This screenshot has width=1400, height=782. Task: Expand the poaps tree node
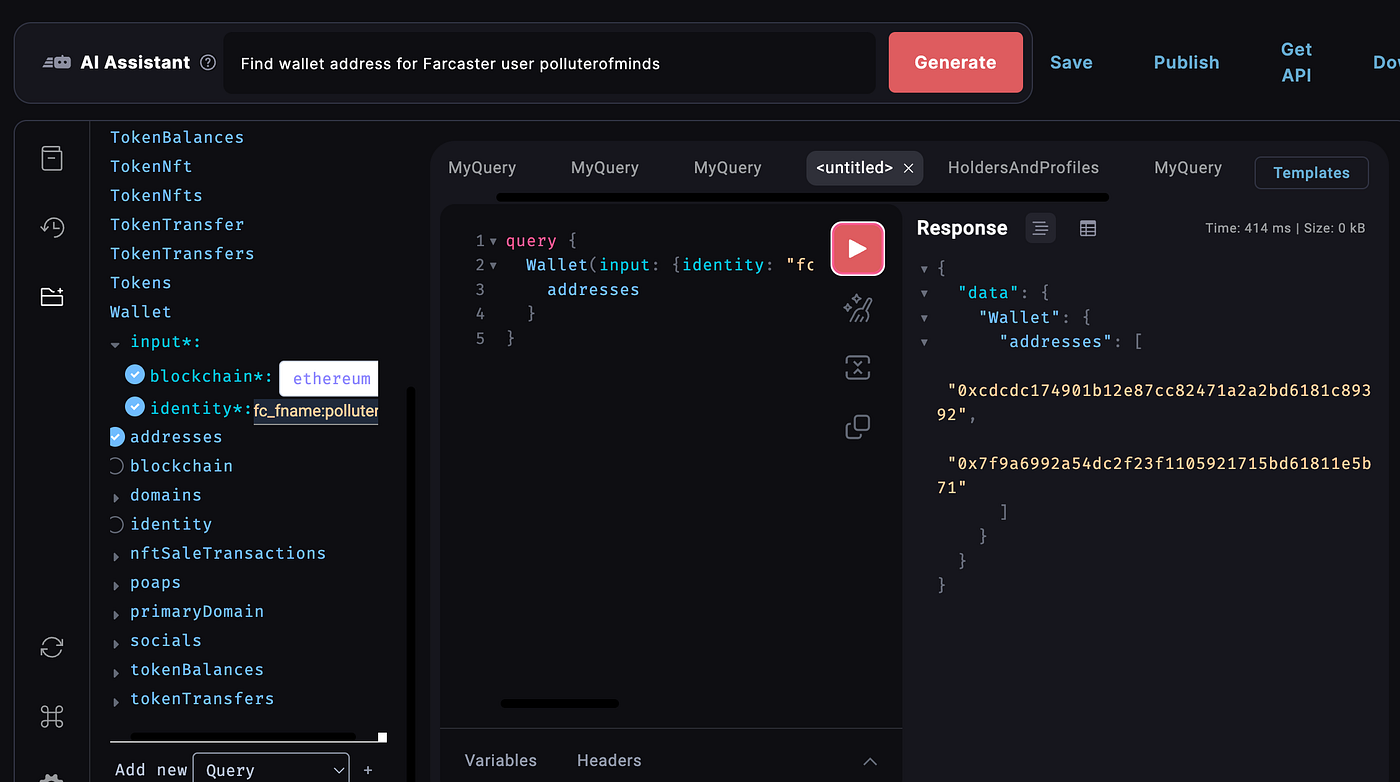[x=117, y=582]
